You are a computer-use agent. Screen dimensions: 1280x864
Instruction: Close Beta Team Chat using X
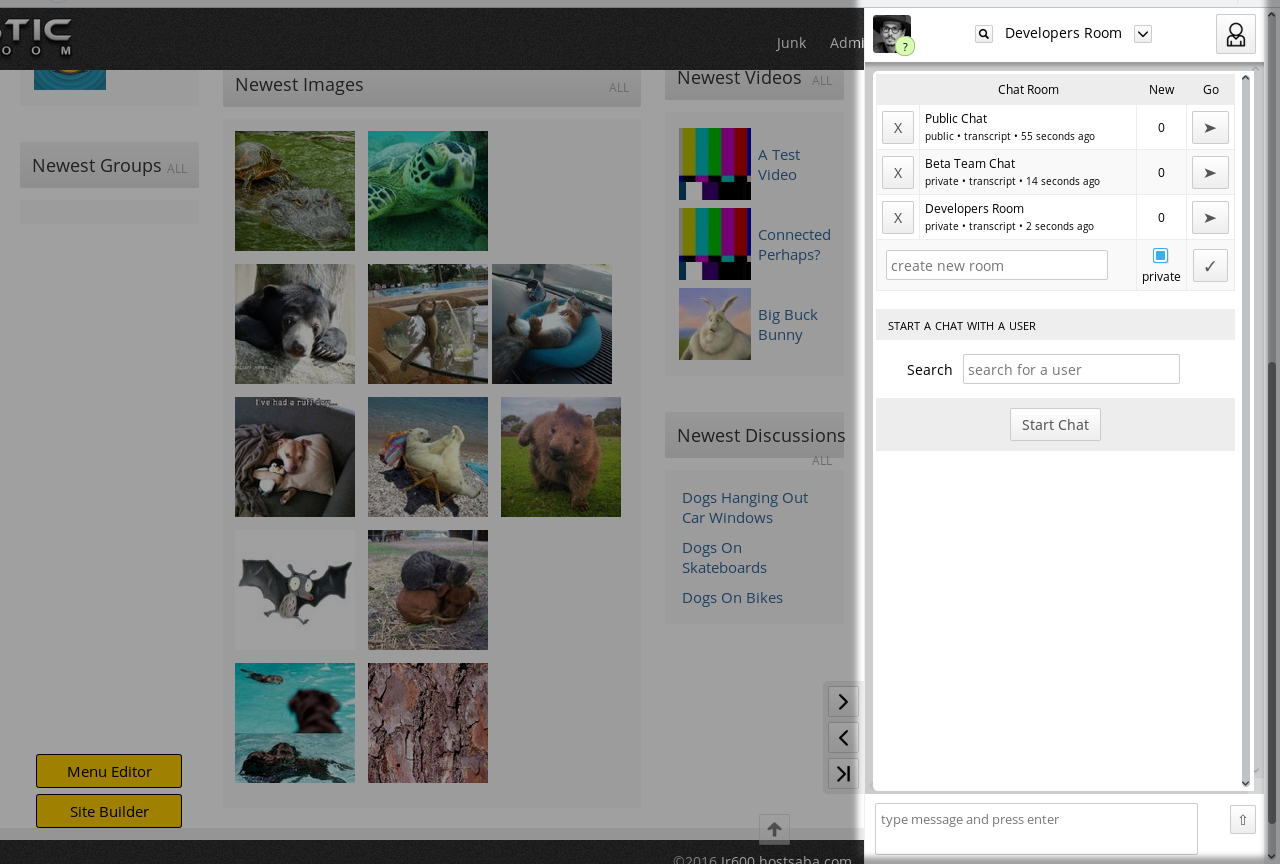tap(897, 173)
